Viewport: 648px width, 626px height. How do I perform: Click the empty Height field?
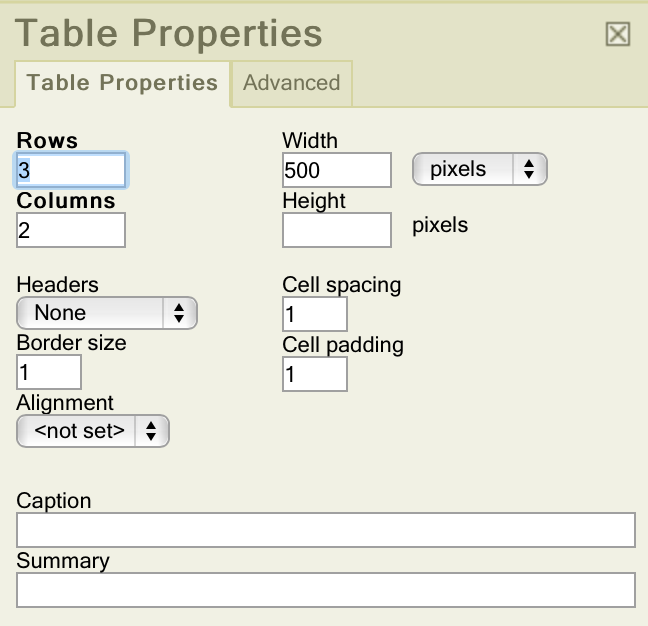[337, 230]
